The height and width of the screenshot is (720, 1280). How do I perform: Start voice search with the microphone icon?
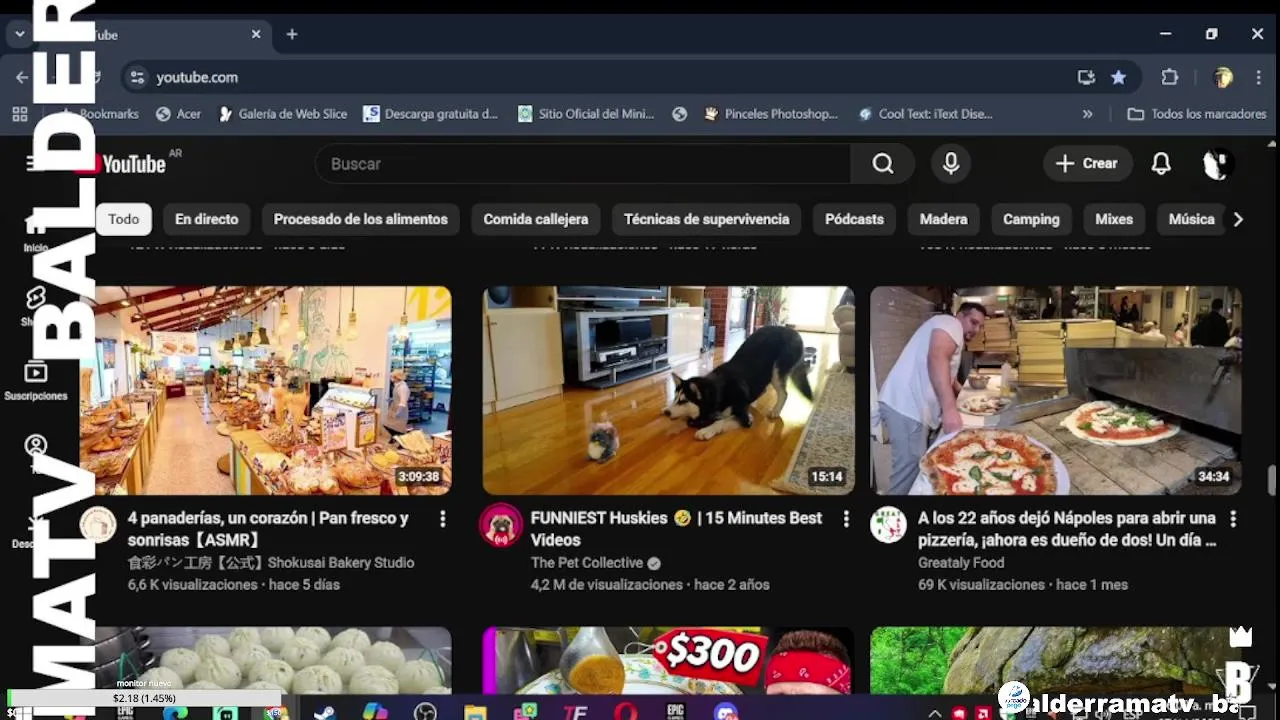951,164
